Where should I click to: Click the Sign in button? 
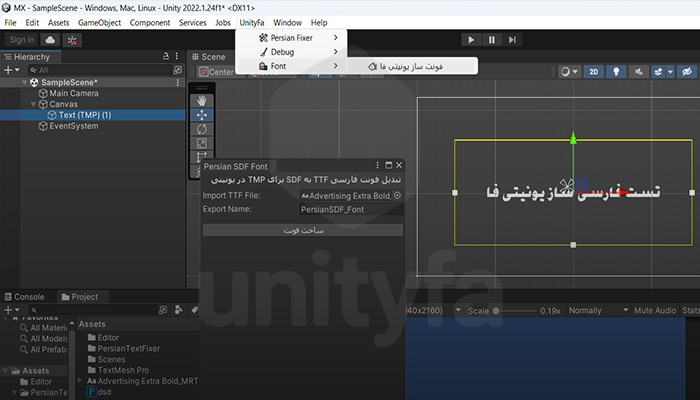click(21, 40)
